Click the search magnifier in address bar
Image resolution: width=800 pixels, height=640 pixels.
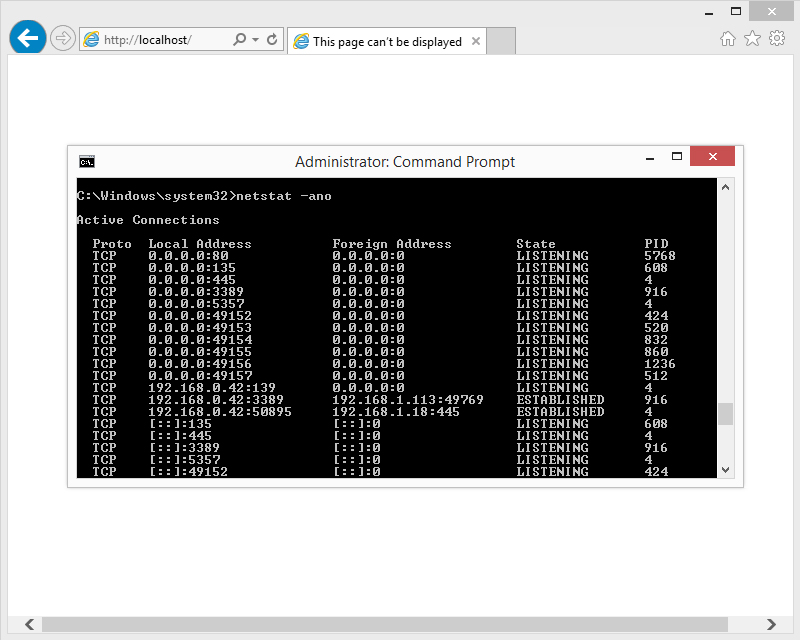point(239,39)
